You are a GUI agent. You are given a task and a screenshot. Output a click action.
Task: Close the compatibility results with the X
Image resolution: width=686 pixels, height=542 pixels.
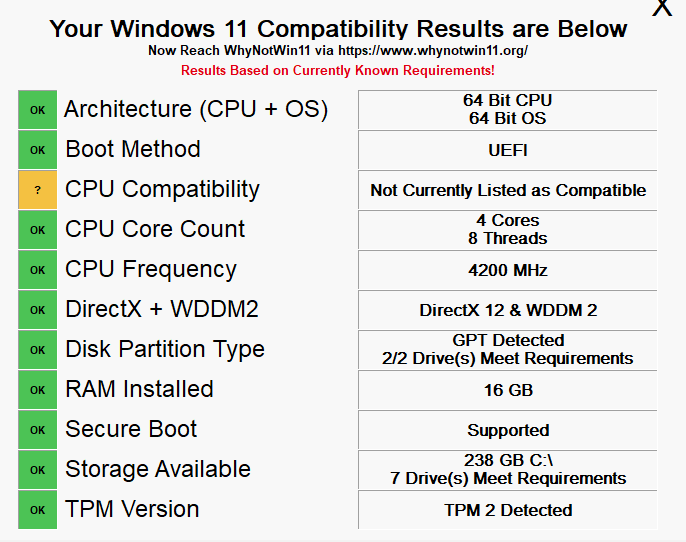pos(662,7)
